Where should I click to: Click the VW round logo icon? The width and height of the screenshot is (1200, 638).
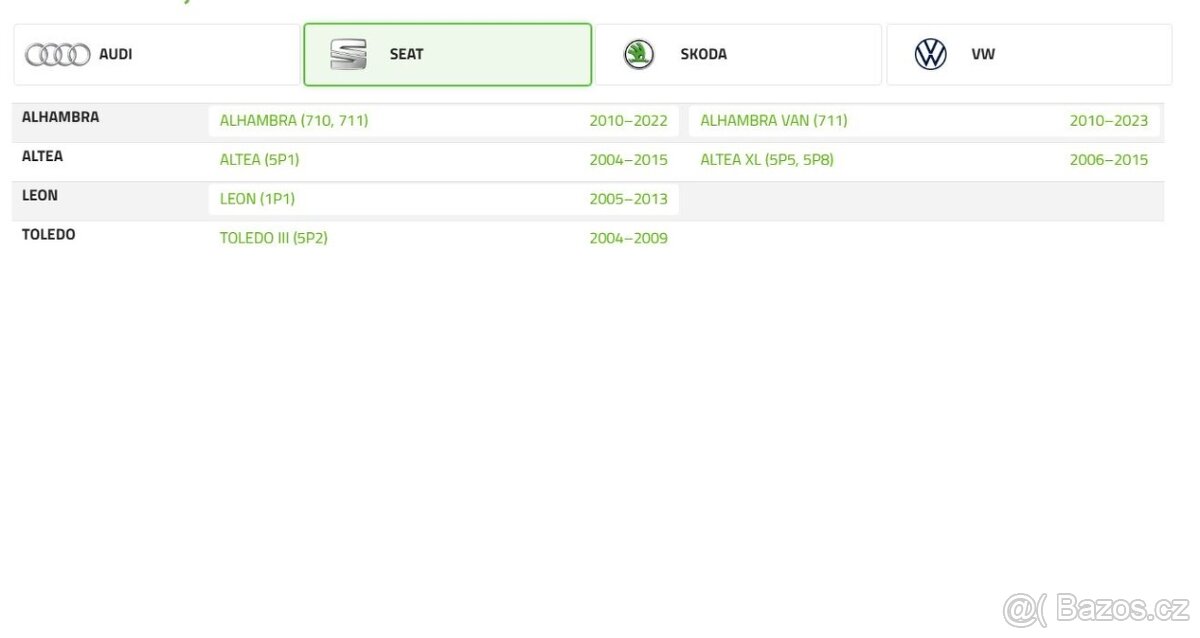point(930,54)
